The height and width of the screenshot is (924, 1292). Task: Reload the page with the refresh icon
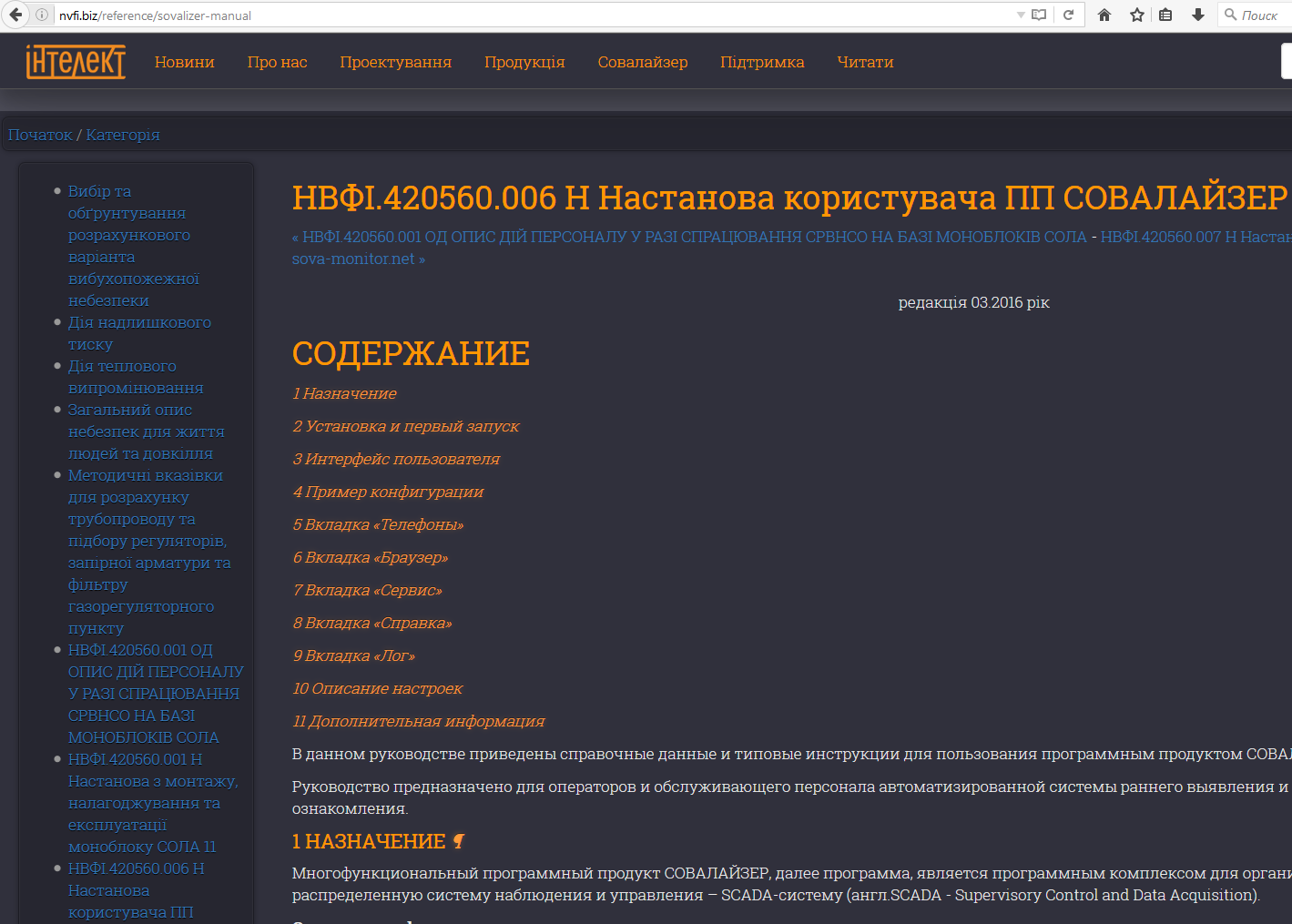1069,15
